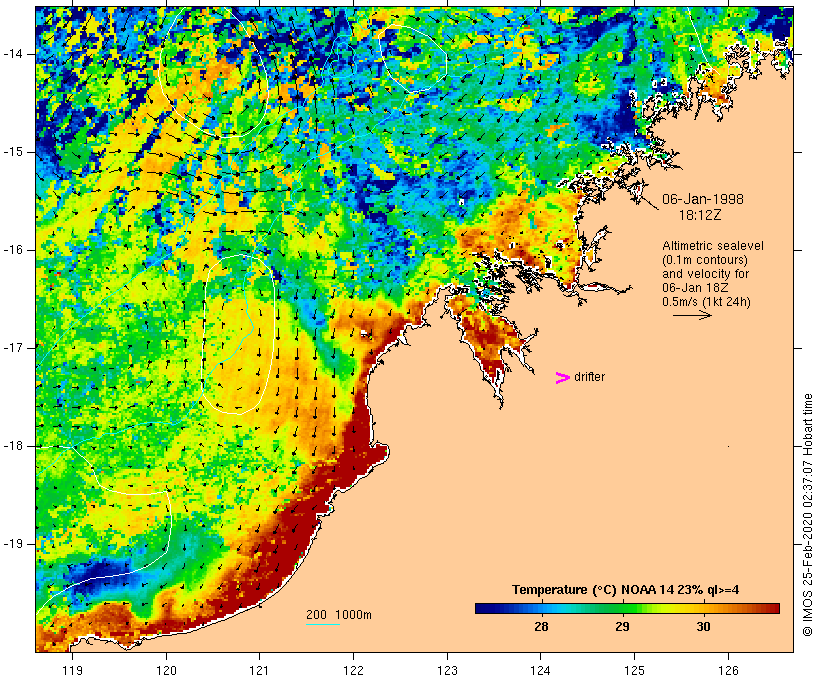Viewport: 820px width, 680px height.
Task: Click the '(0.1m contours)' legend text
Action: (x=705, y=260)
